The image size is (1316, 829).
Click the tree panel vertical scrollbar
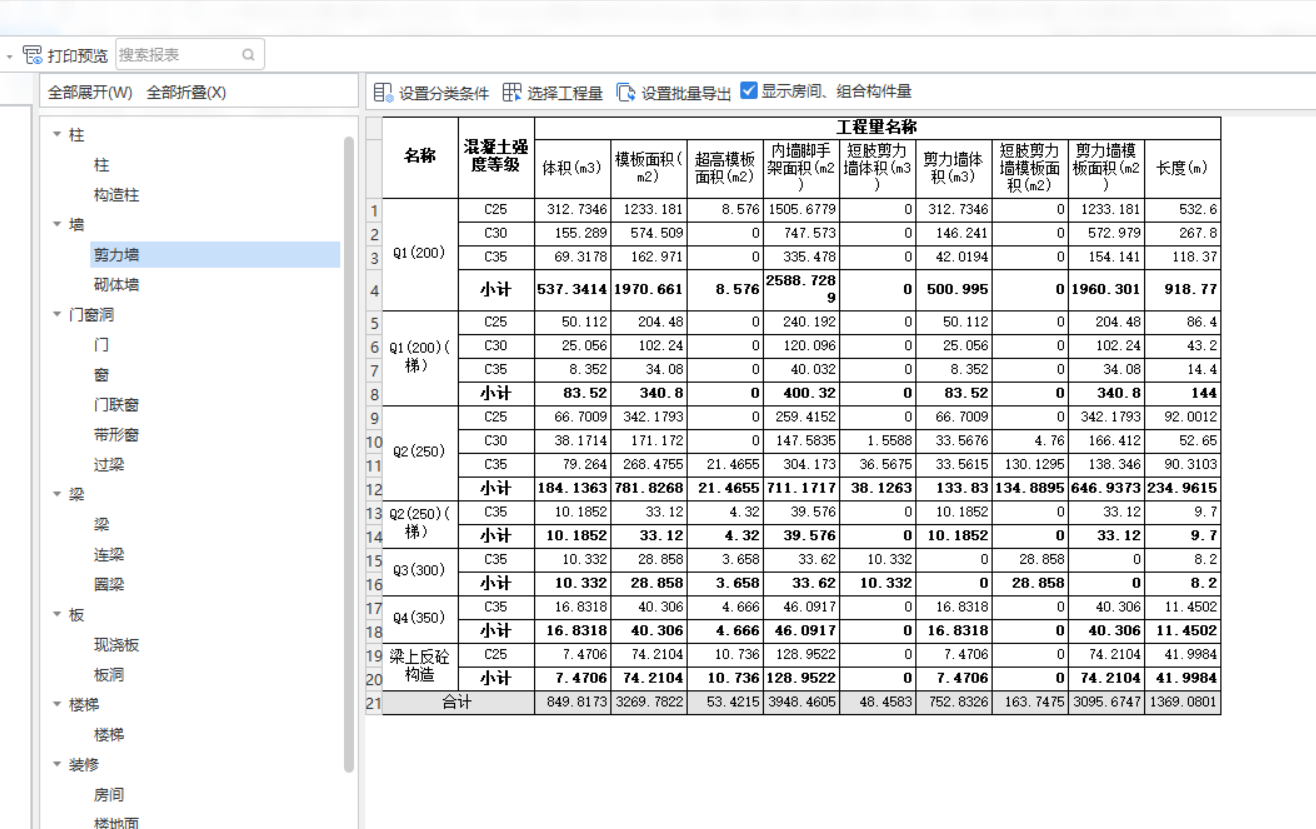(x=349, y=455)
